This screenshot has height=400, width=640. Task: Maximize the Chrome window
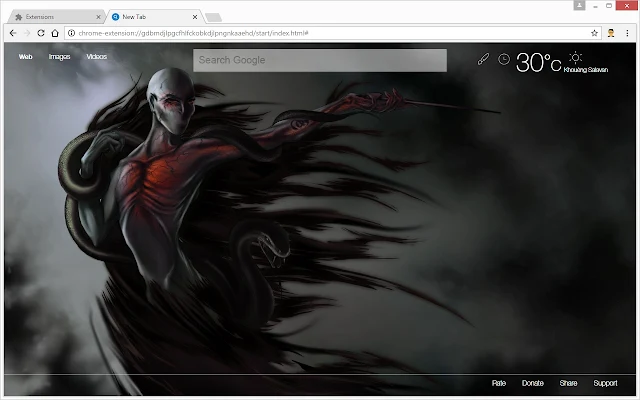click(x=609, y=6)
